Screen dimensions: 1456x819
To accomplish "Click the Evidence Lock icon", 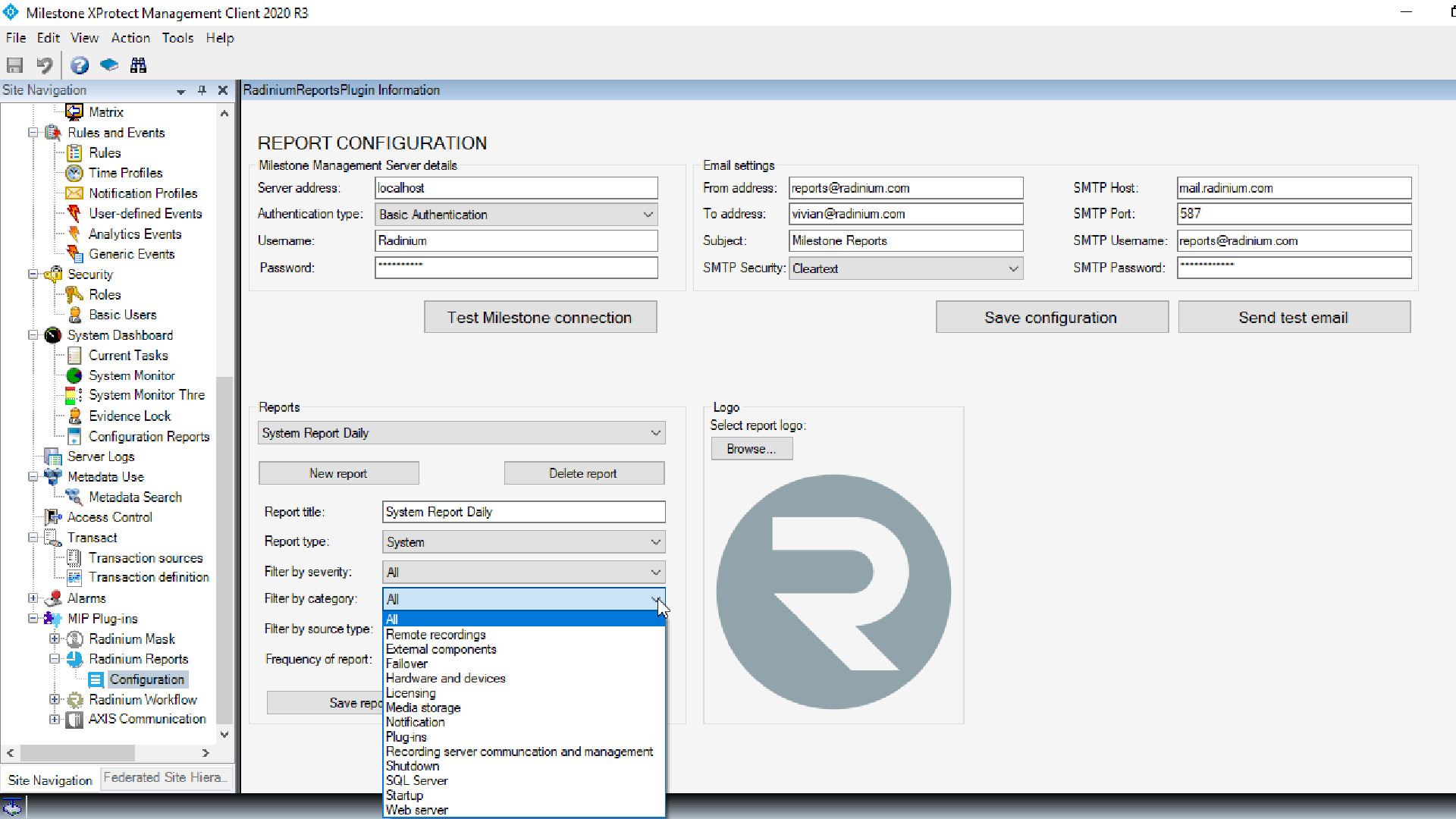I will tap(74, 416).
